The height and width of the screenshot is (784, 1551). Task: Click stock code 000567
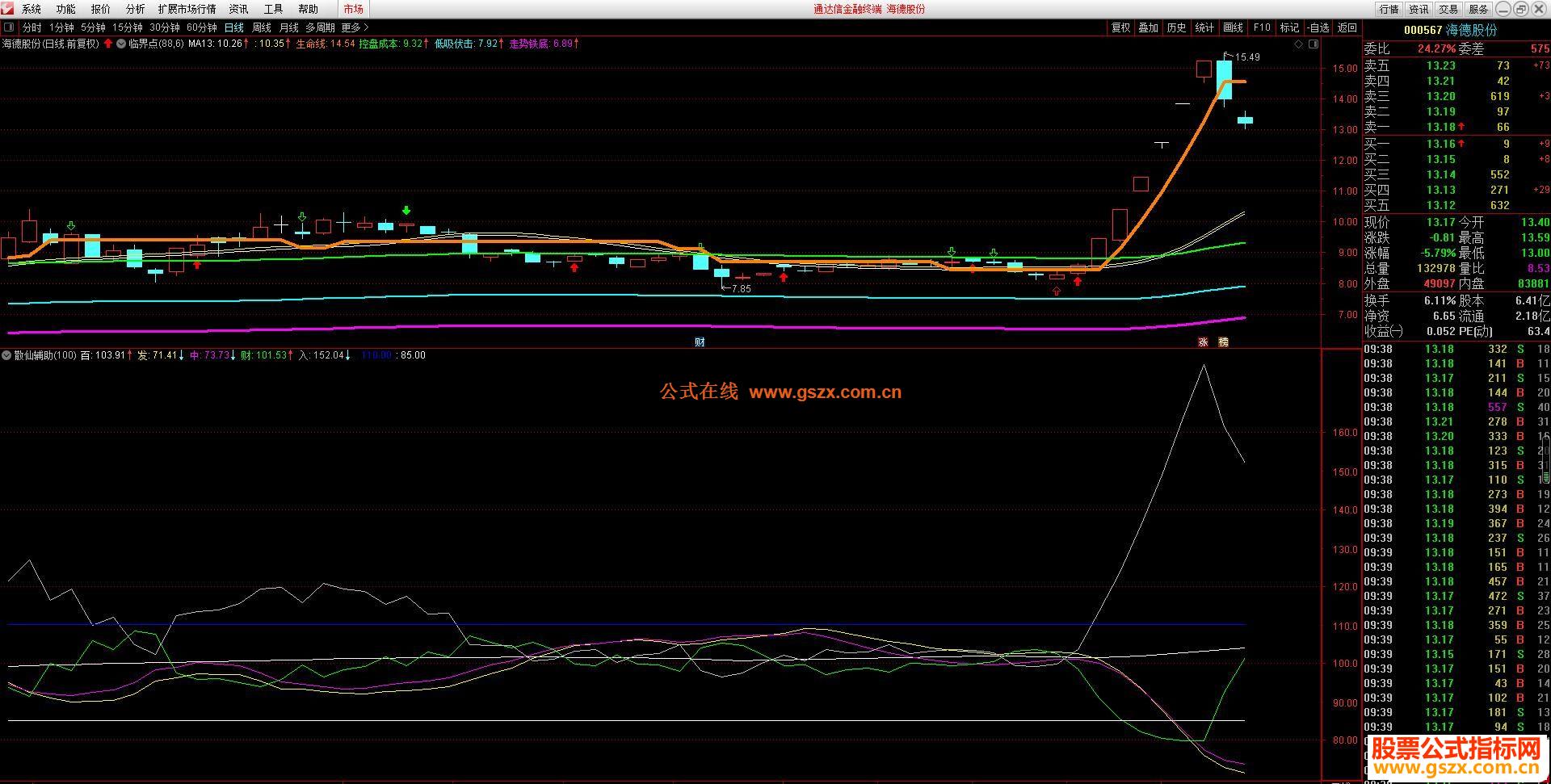tap(1423, 30)
